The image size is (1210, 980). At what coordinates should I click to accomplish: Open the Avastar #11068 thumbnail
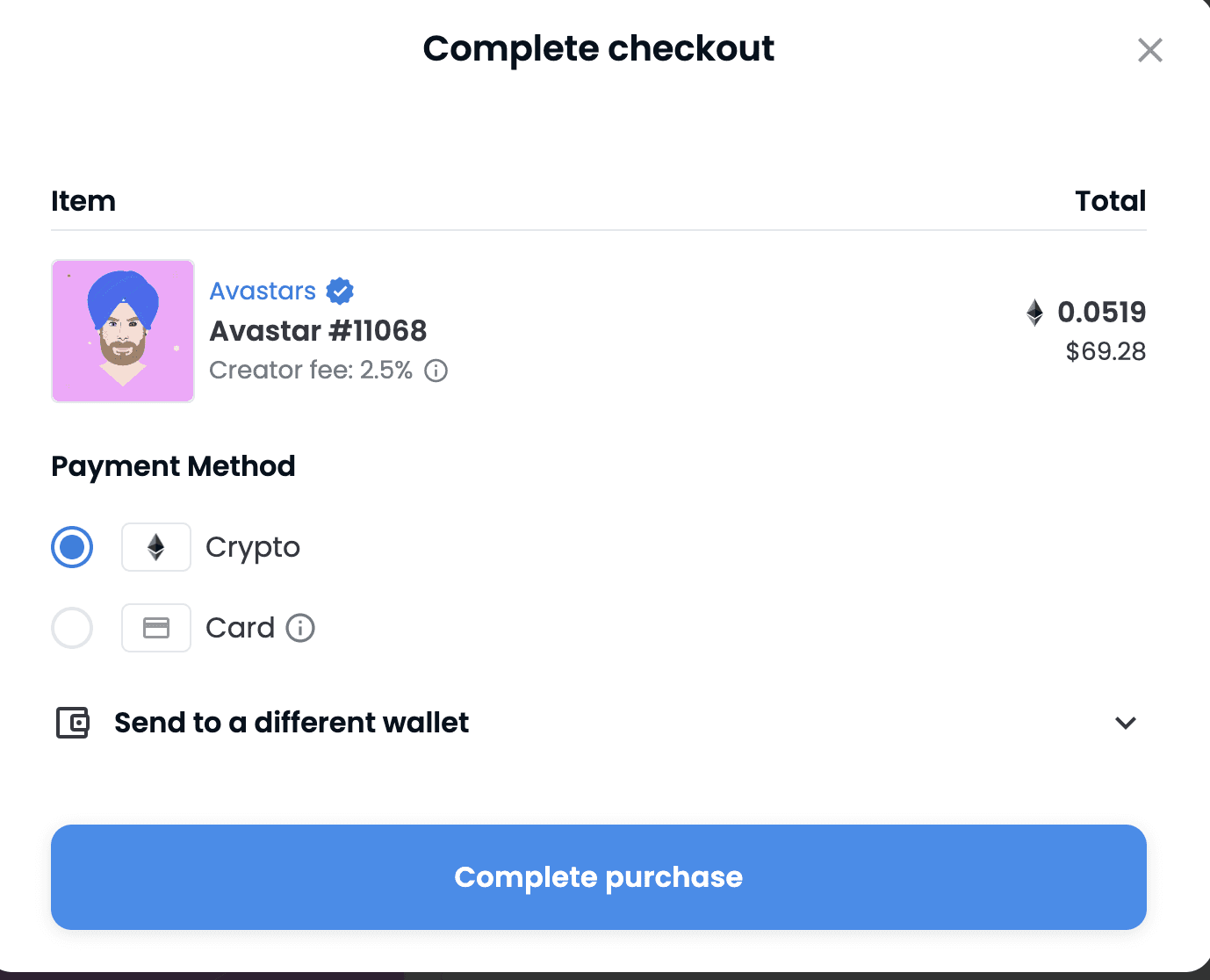123,331
